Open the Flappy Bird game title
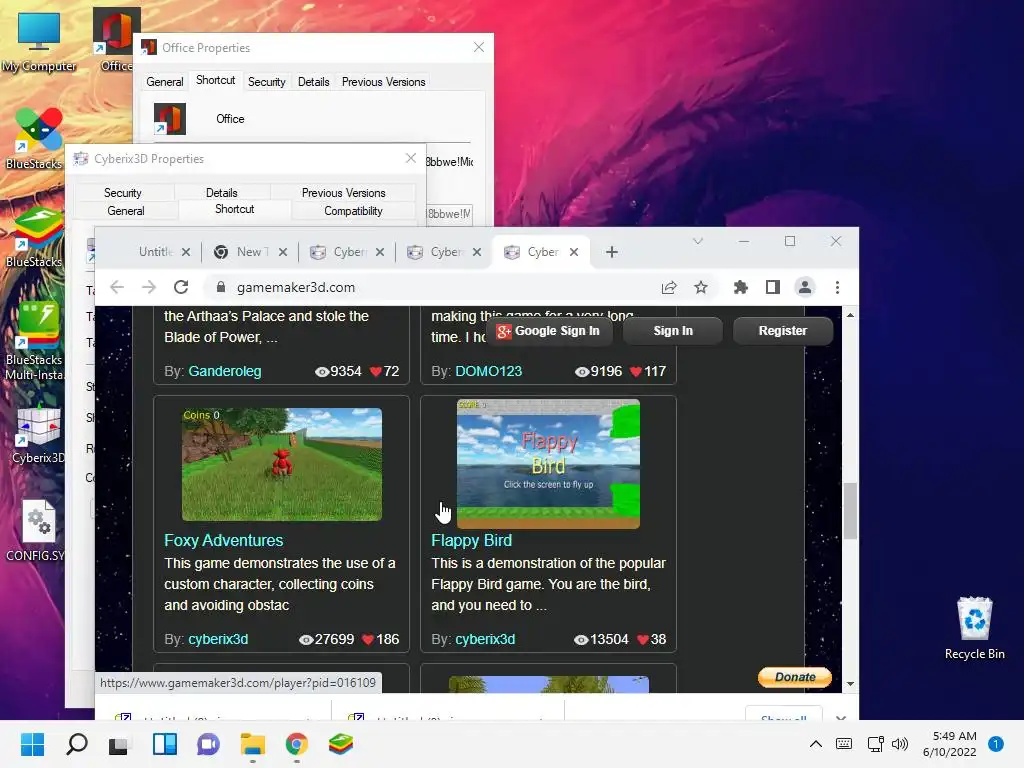1024x768 pixels. pos(471,541)
